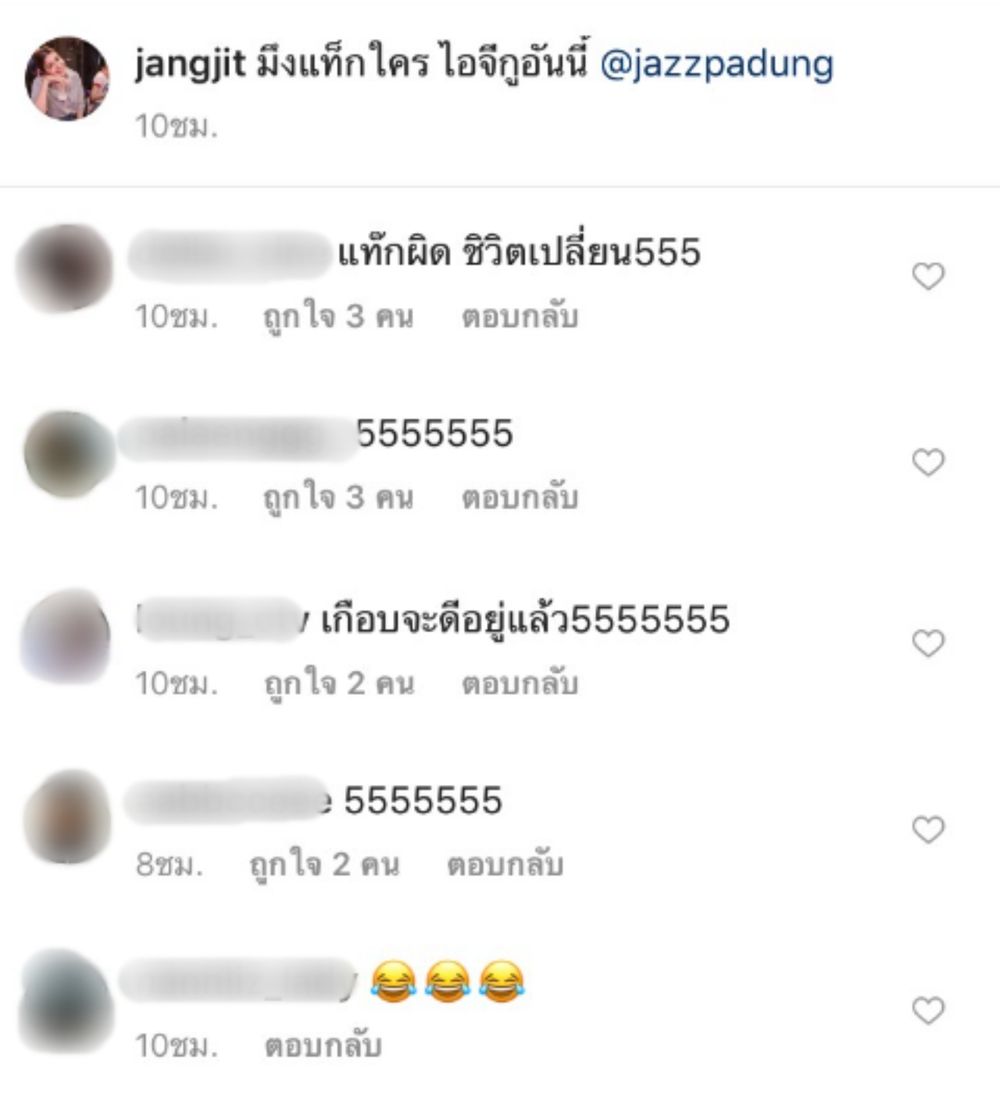Open jangjit's profile picture
This screenshot has width=1000, height=1109.
[x=67, y=78]
